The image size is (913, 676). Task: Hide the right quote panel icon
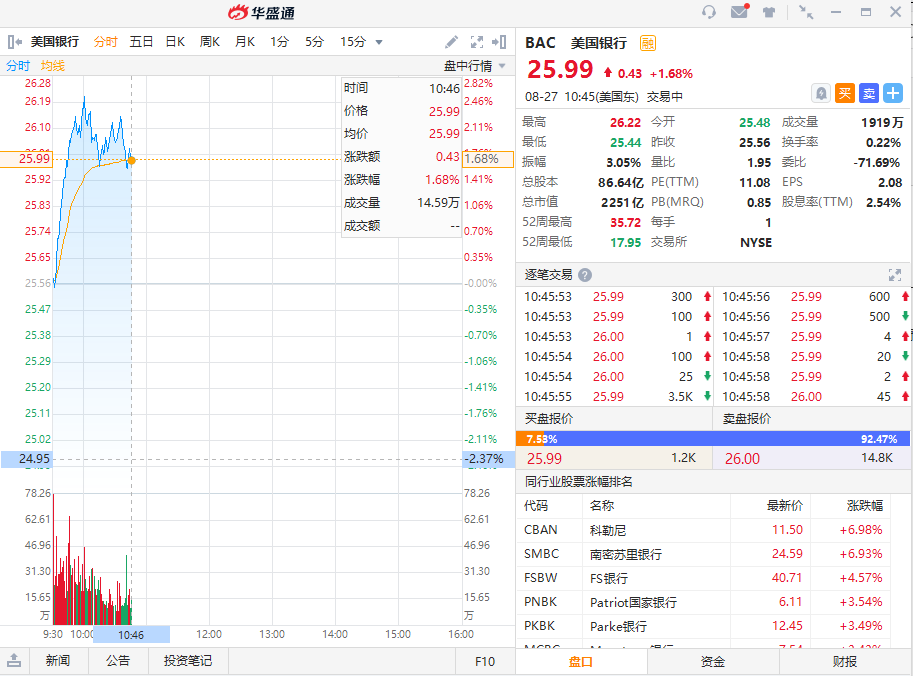click(x=499, y=42)
